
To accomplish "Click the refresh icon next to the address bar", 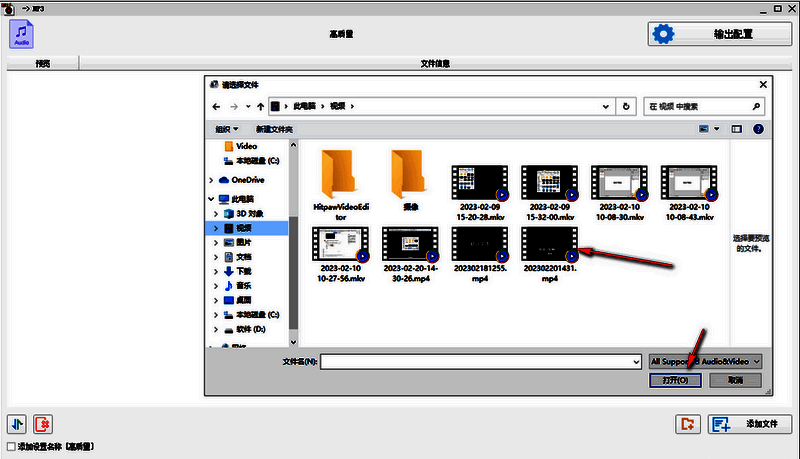I will (627, 106).
